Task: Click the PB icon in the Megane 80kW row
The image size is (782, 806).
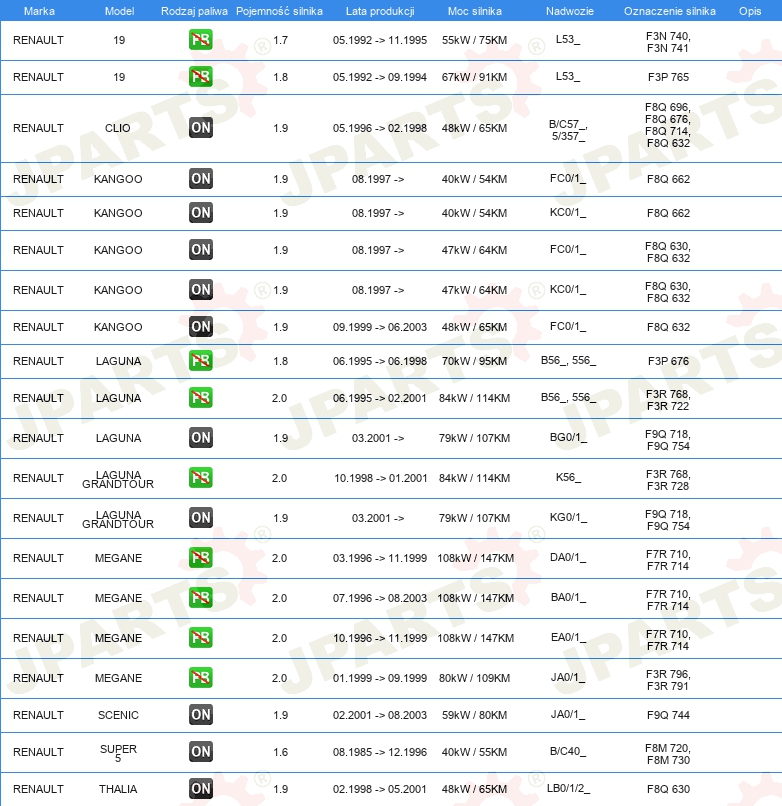Action: [200, 678]
